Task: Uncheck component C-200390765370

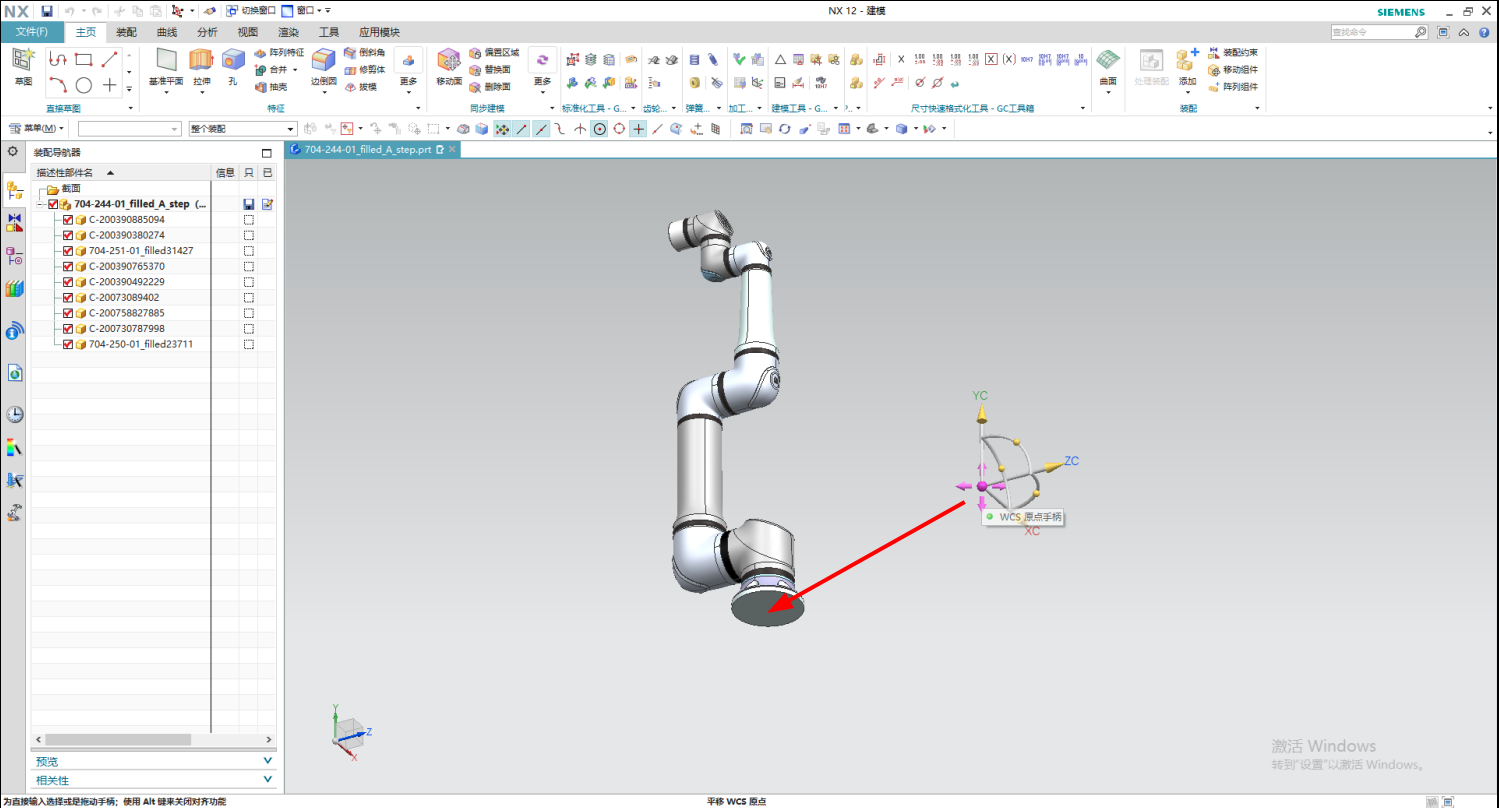Action: pos(68,266)
